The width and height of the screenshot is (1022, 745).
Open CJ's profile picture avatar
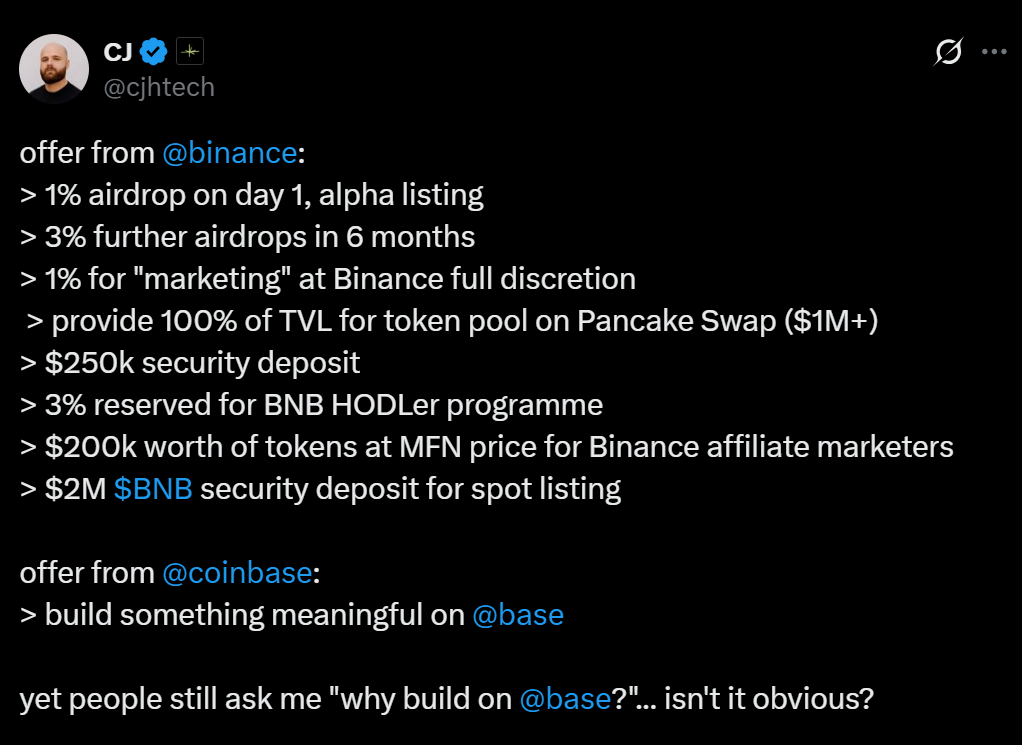54,68
